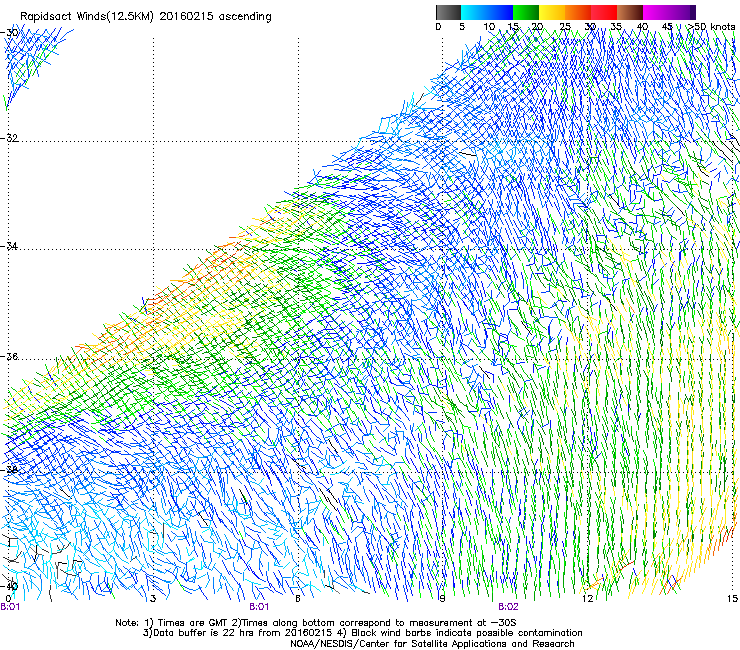Click the red 30–35 knots legend segment
This screenshot has height=650, width=740.
point(604,12)
